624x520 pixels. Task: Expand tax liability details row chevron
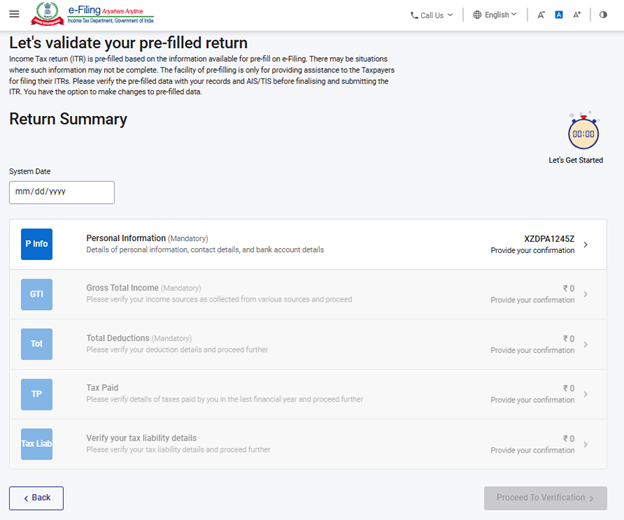coord(585,444)
